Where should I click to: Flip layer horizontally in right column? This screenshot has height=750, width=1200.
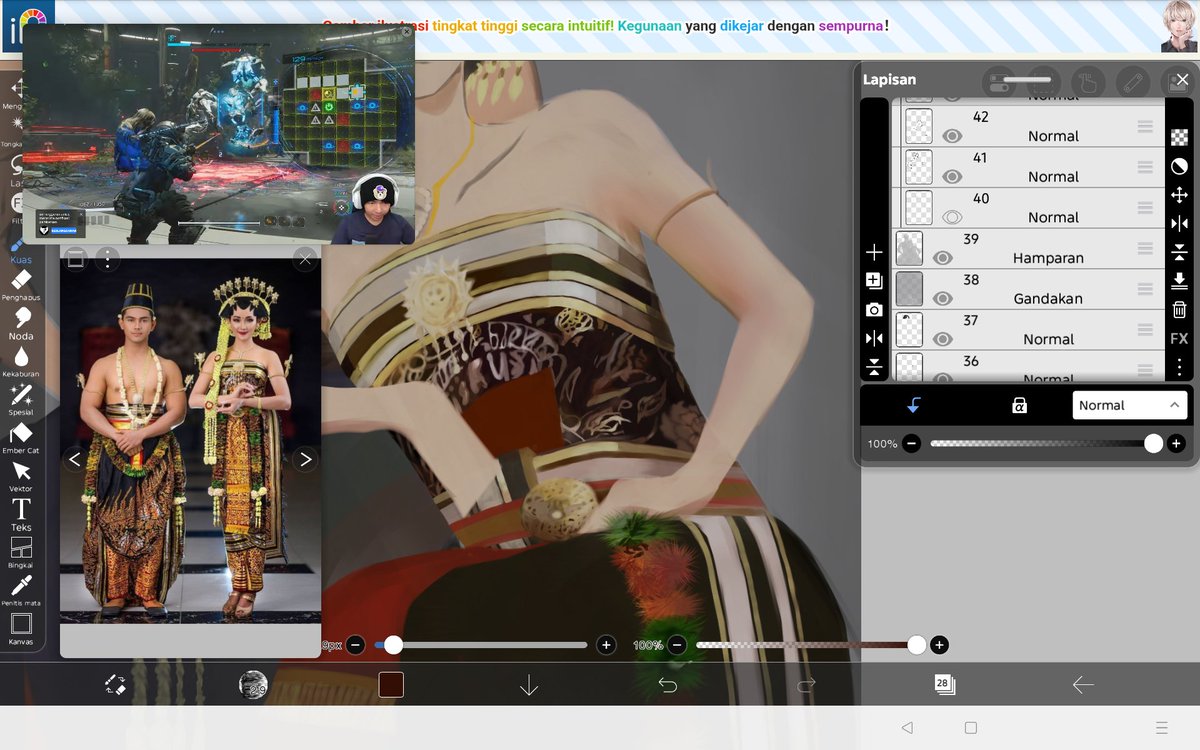pyautogui.click(x=1179, y=224)
